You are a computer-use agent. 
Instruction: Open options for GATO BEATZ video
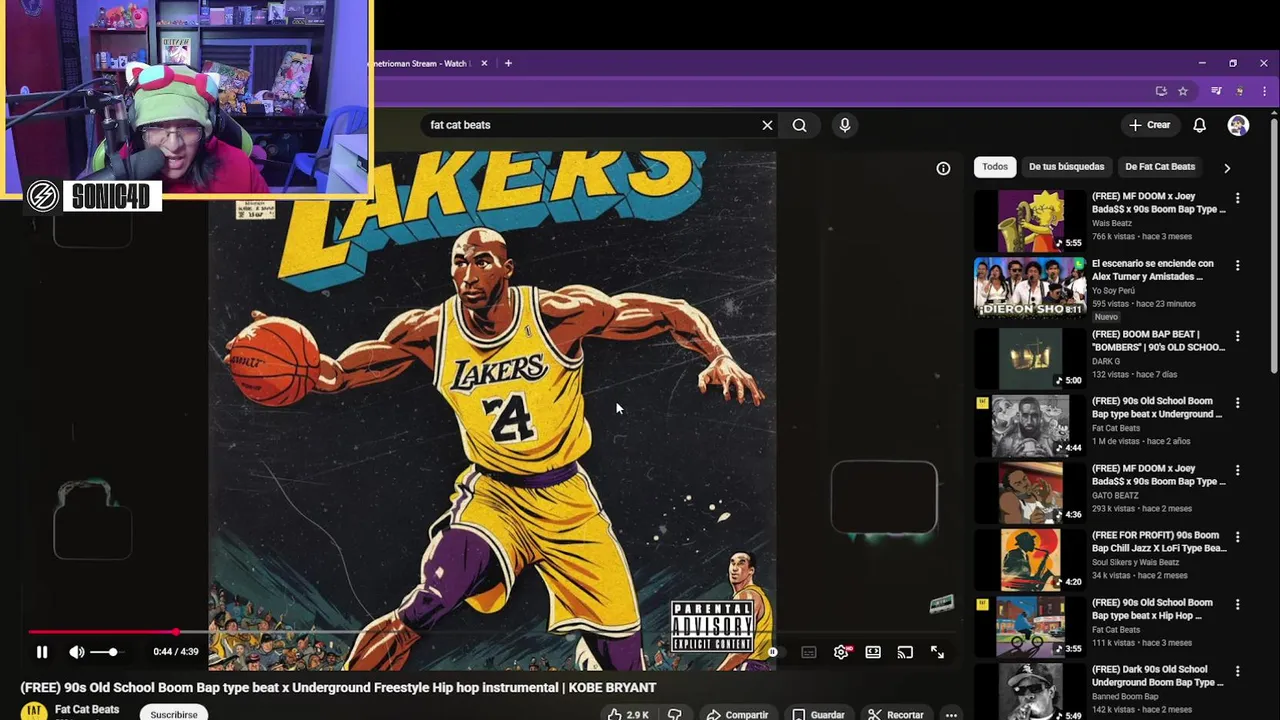click(1237, 470)
